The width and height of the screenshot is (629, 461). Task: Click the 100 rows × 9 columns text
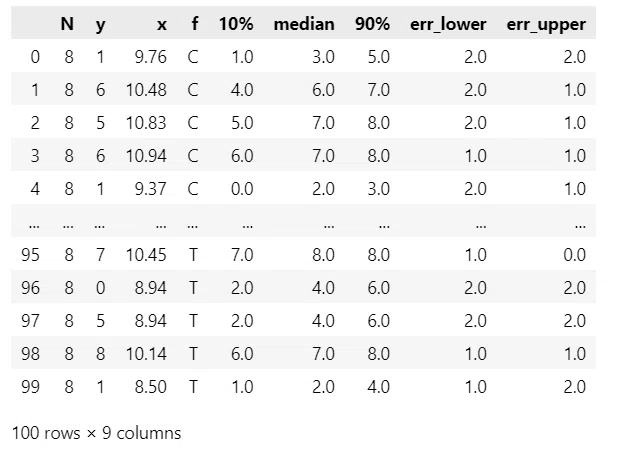[96, 433]
